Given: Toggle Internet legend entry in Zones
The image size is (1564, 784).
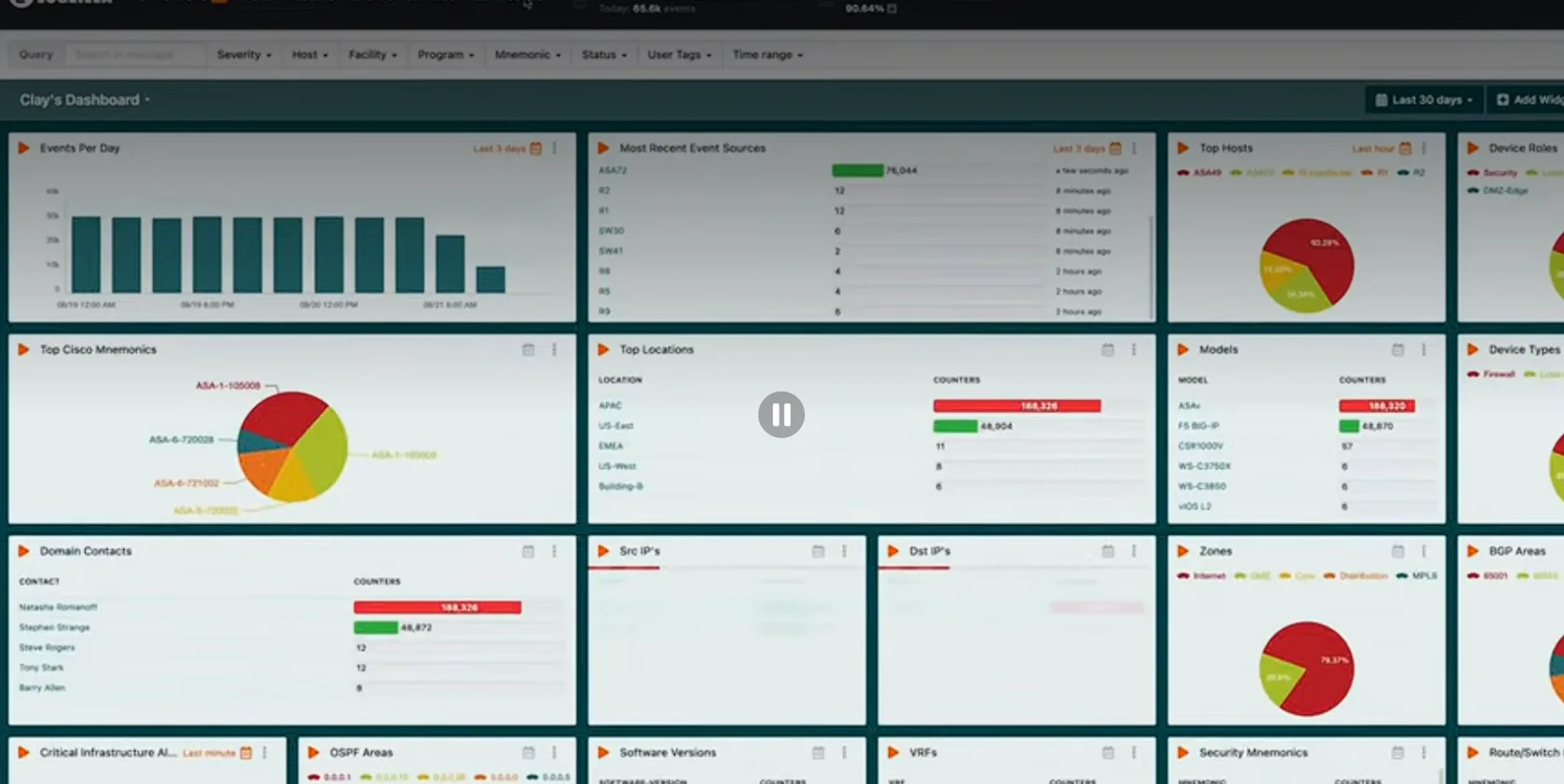Looking at the screenshot, I should point(1201,576).
